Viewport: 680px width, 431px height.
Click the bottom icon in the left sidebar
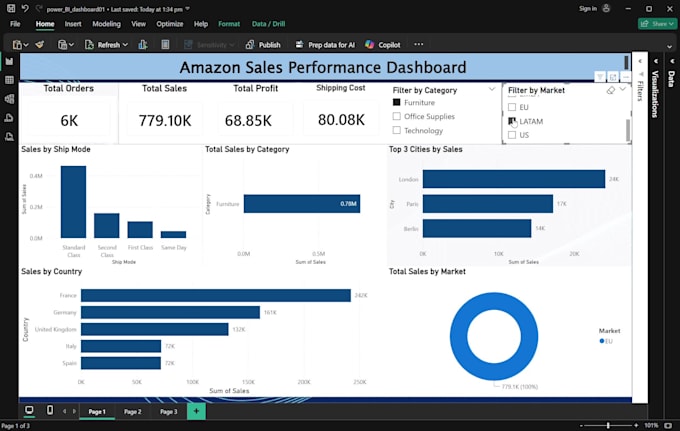[9, 137]
